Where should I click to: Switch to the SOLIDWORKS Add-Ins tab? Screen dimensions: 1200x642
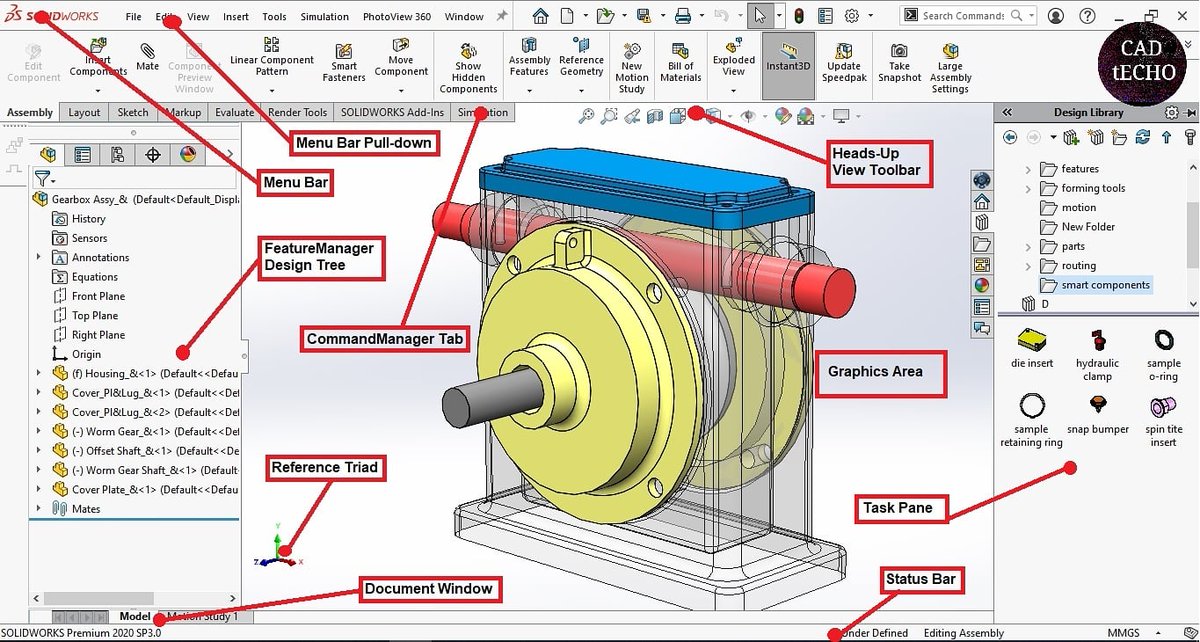[x=392, y=113]
